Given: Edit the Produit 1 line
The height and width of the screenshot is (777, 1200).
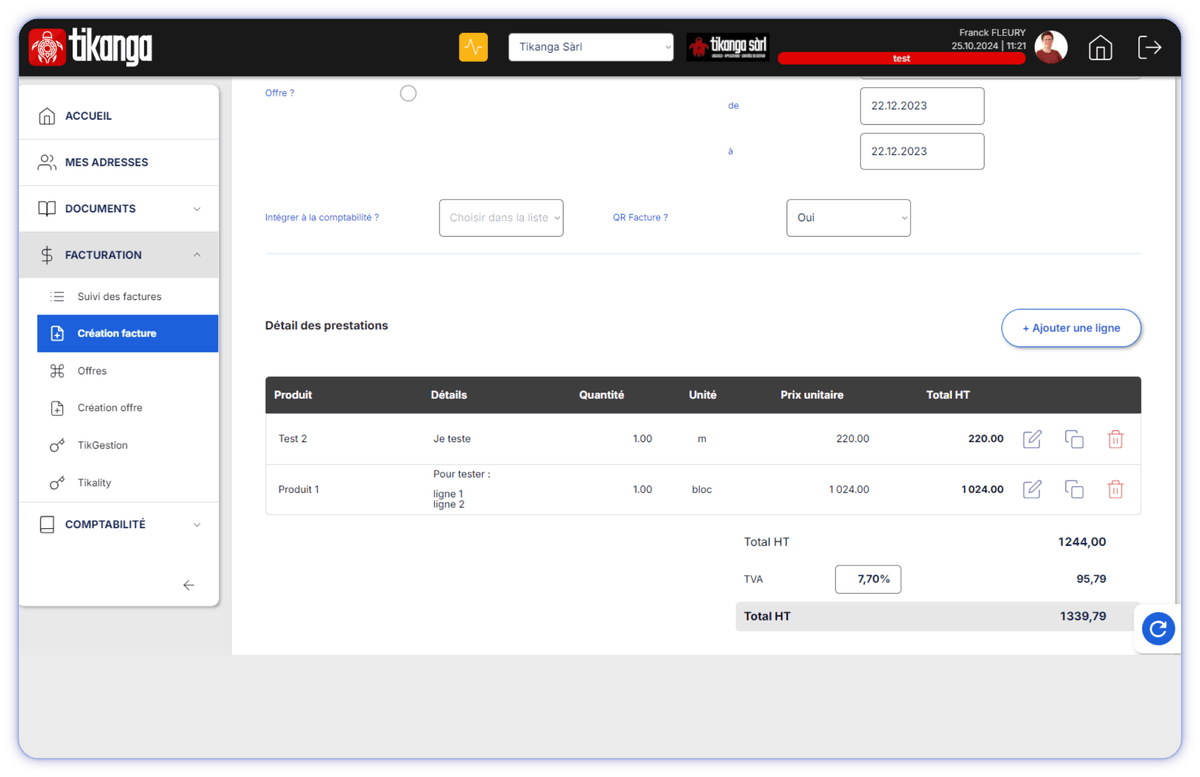Looking at the screenshot, I should tap(1032, 489).
